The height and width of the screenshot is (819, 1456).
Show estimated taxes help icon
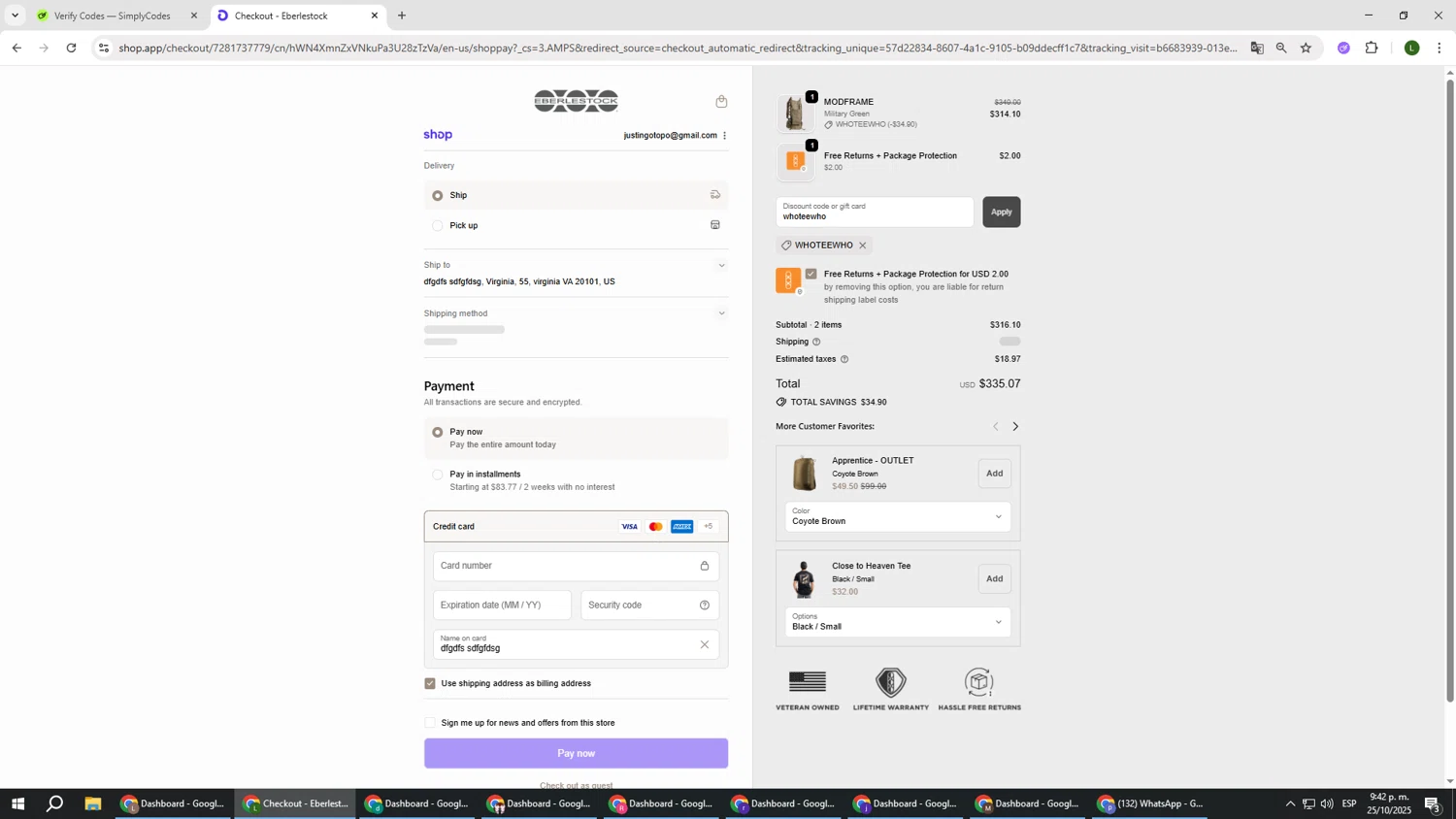tap(844, 359)
